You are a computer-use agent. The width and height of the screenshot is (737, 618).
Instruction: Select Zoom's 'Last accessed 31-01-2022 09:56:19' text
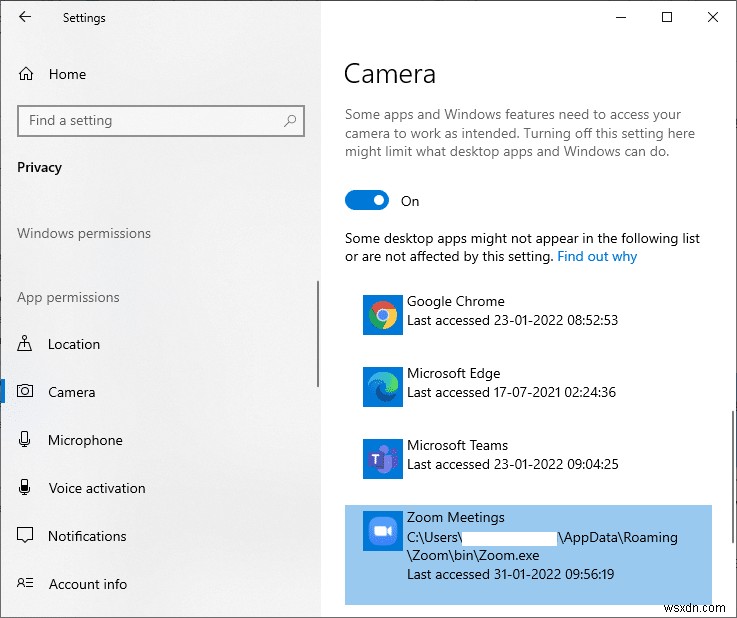[510, 574]
